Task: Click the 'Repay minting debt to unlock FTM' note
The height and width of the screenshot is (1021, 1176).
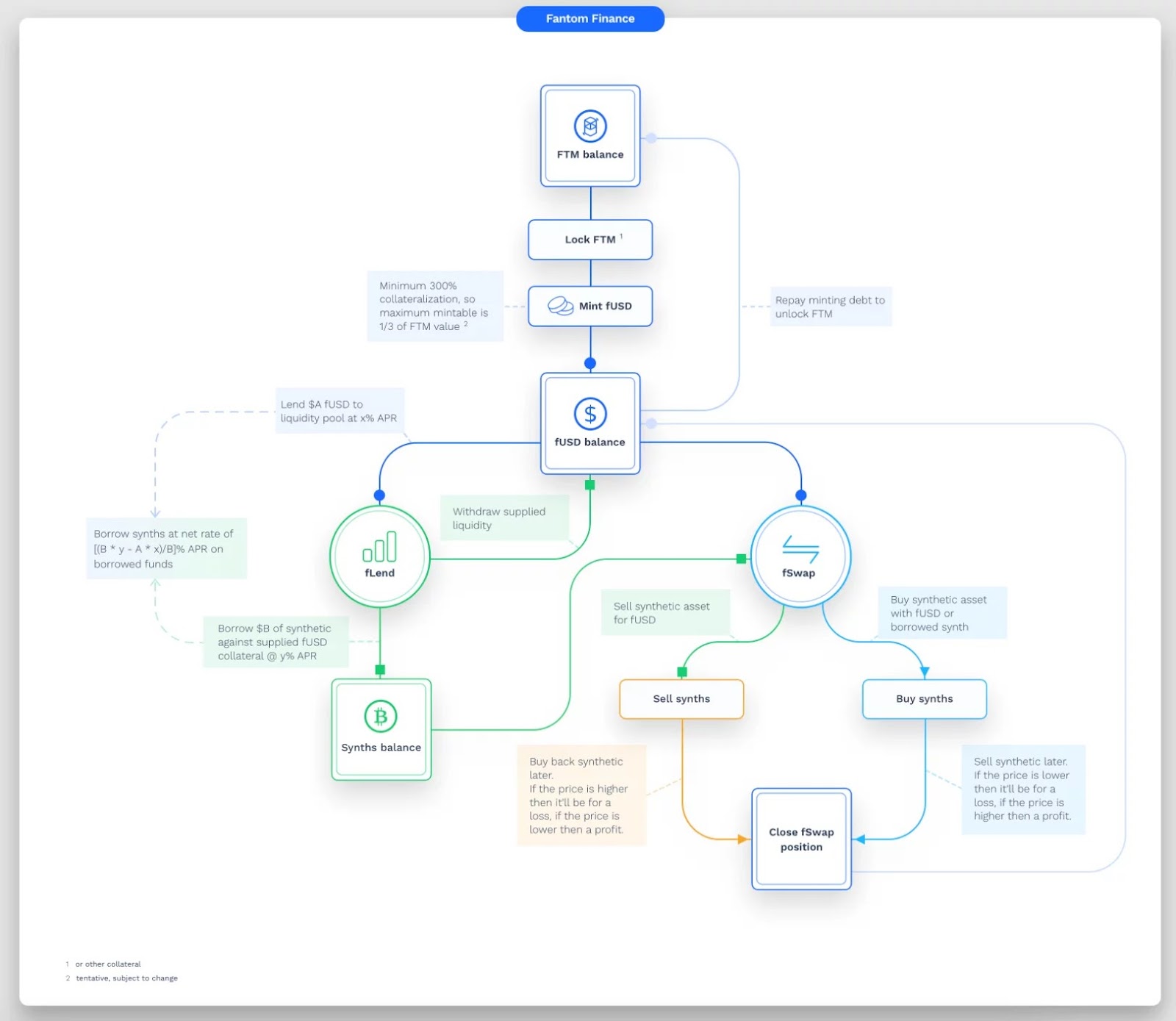Action: [x=831, y=307]
